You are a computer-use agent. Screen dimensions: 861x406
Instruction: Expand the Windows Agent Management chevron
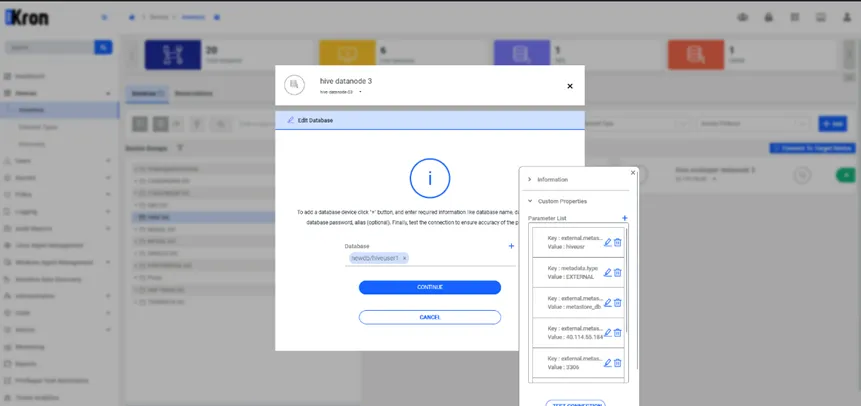point(108,262)
